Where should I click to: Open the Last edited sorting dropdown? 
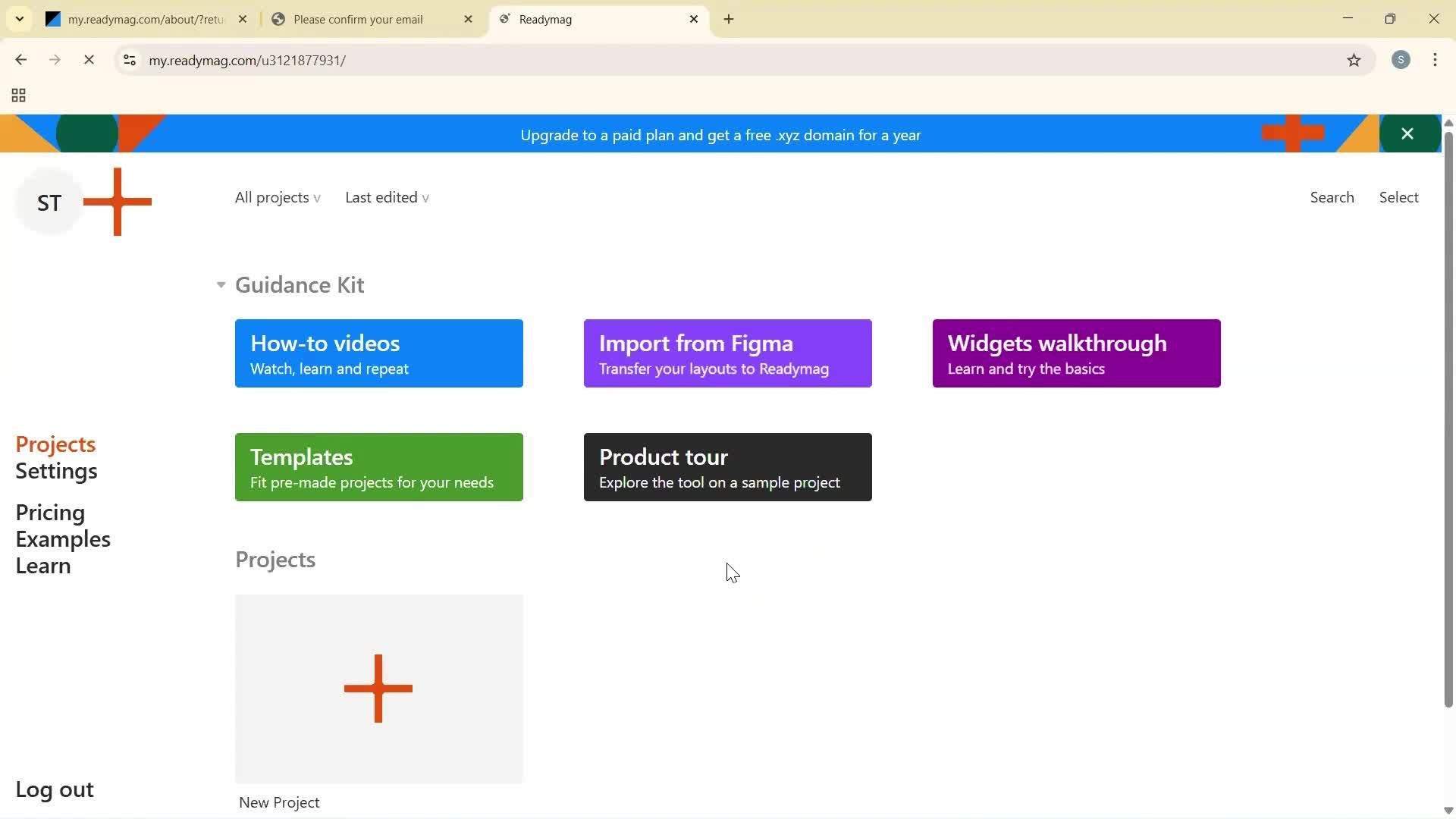point(387,197)
